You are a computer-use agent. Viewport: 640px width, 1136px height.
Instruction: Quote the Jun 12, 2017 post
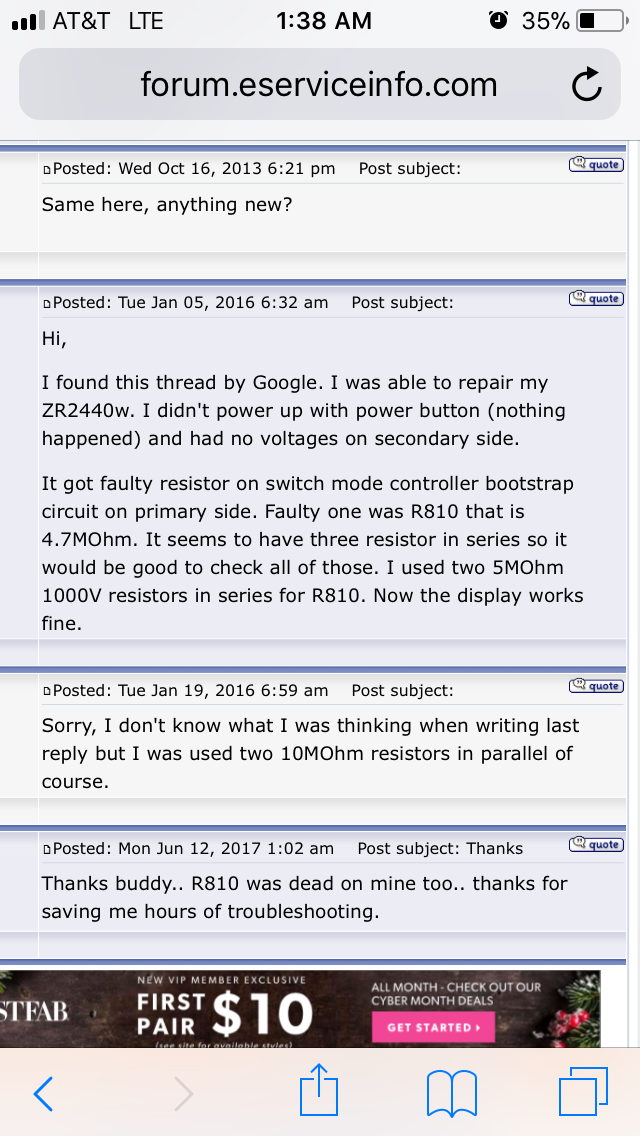pyautogui.click(x=596, y=844)
